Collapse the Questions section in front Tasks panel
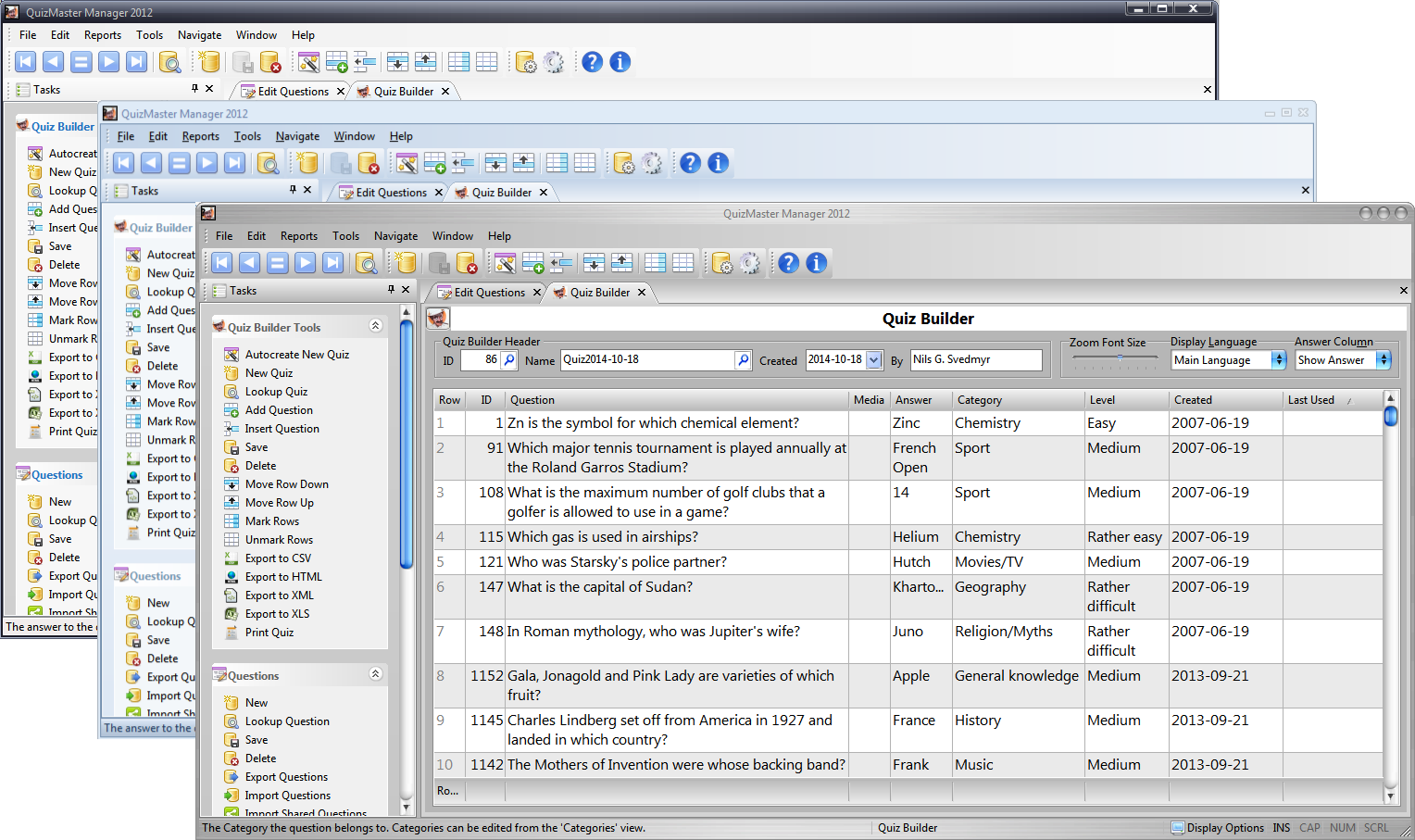The width and height of the screenshot is (1415, 840). 375,674
